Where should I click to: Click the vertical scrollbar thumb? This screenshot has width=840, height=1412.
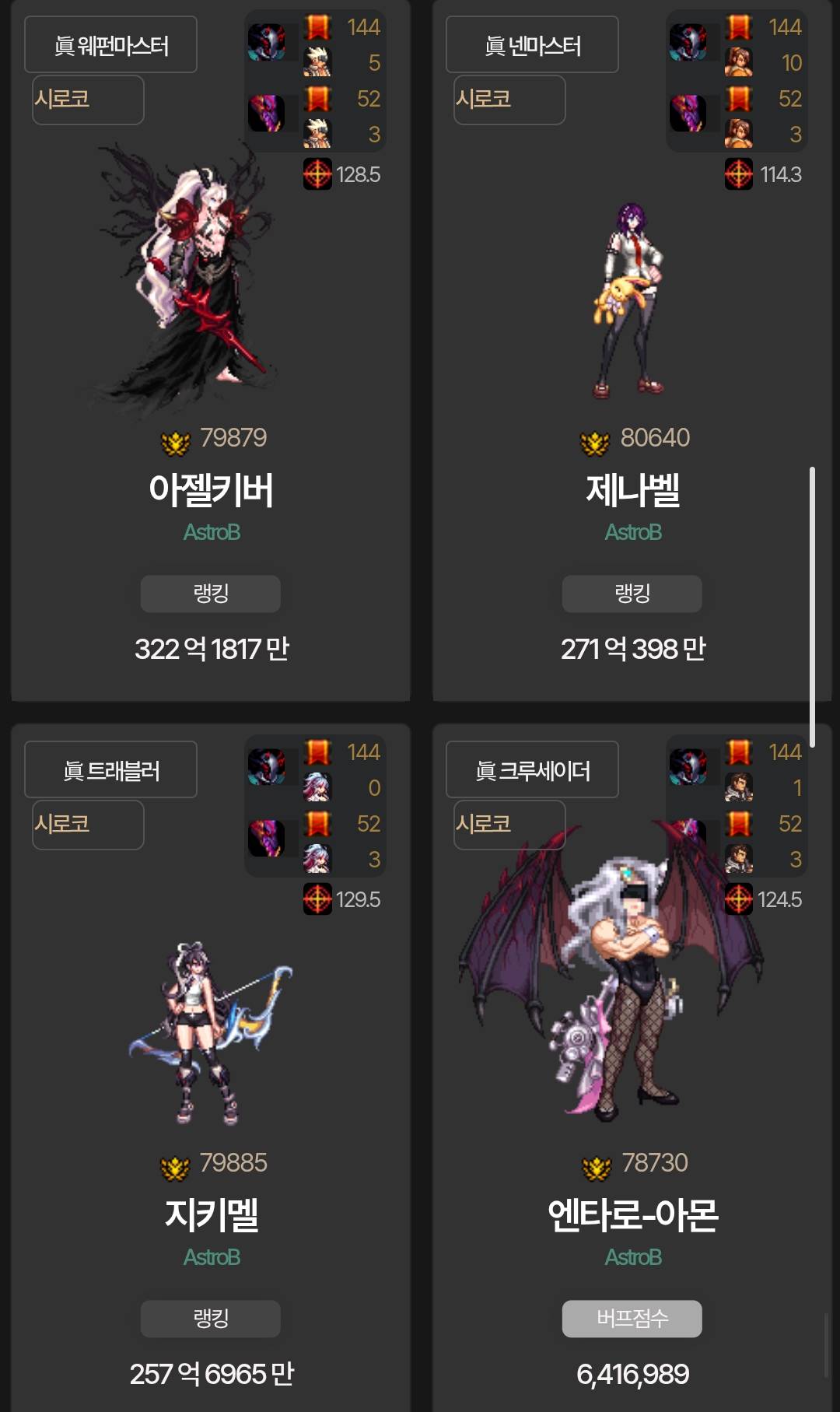point(812,607)
